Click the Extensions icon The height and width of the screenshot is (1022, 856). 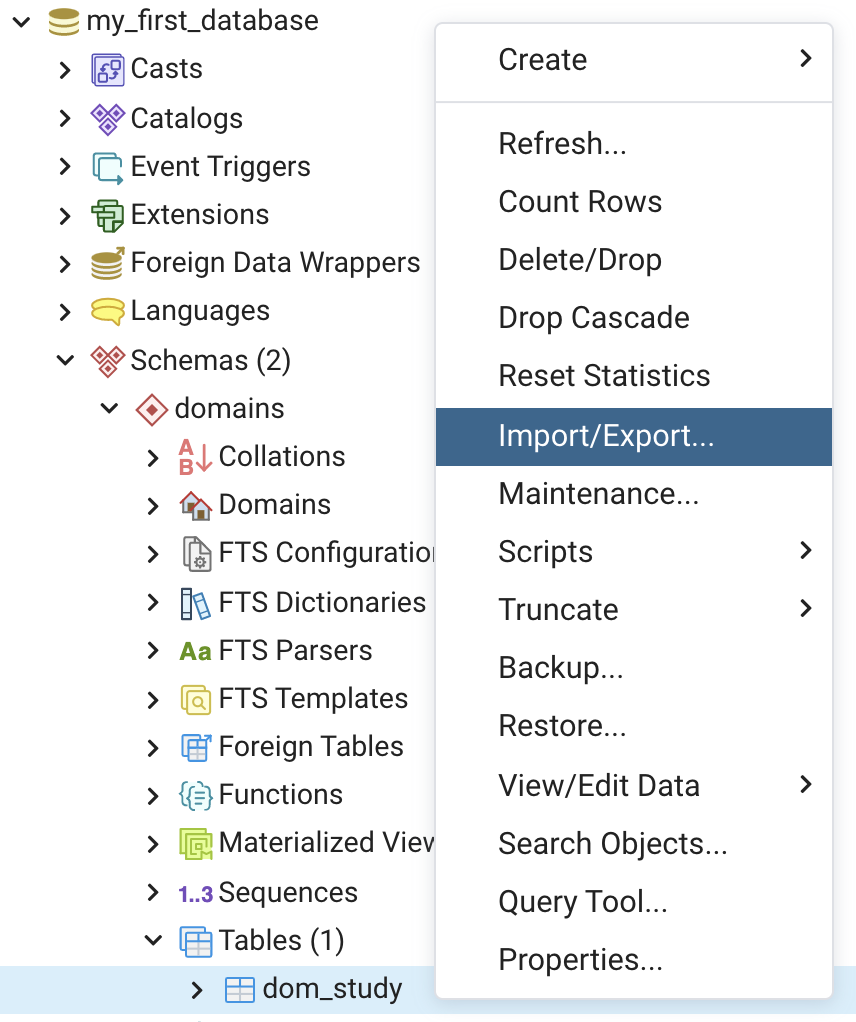point(107,215)
